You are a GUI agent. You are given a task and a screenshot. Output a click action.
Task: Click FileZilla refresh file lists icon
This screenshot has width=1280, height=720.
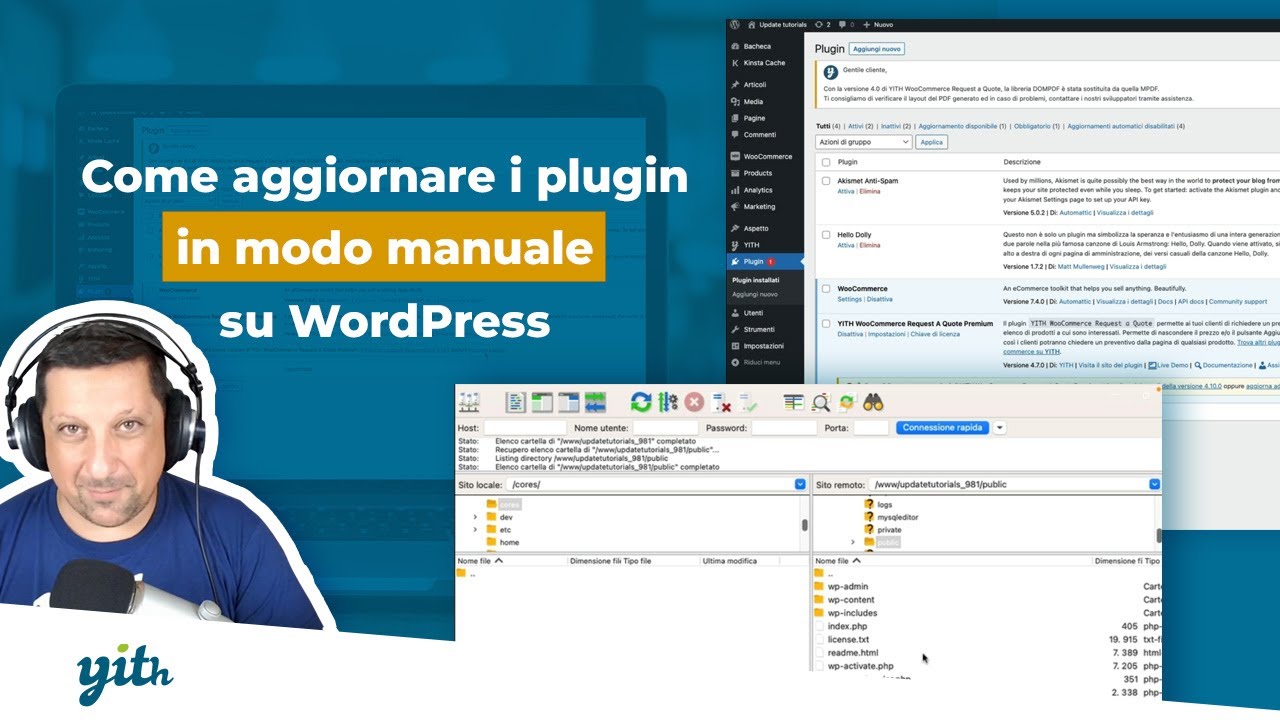coord(641,402)
